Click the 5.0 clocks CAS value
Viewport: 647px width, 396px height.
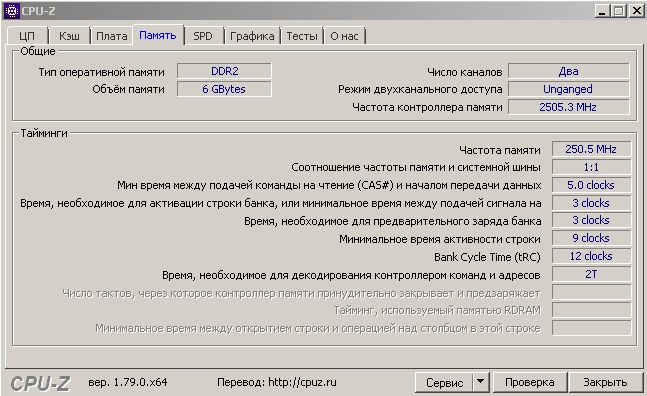[x=592, y=185]
